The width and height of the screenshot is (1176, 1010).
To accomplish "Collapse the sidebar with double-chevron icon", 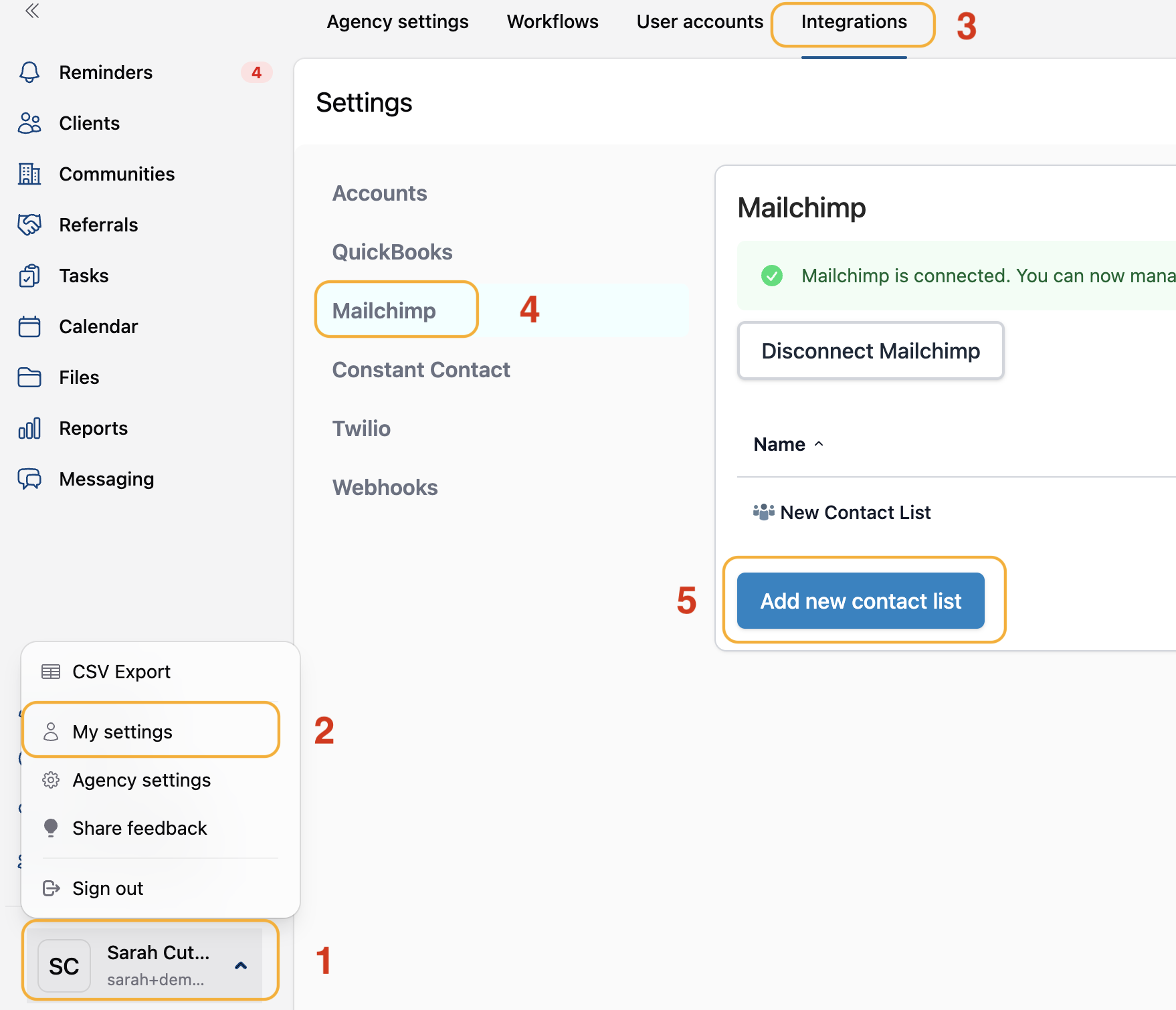I will click(x=32, y=11).
